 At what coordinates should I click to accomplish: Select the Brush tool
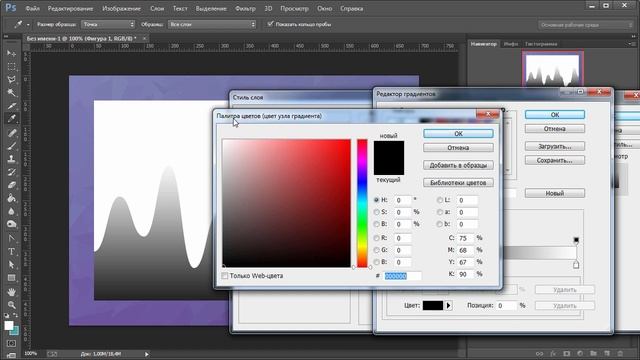click(x=11, y=146)
